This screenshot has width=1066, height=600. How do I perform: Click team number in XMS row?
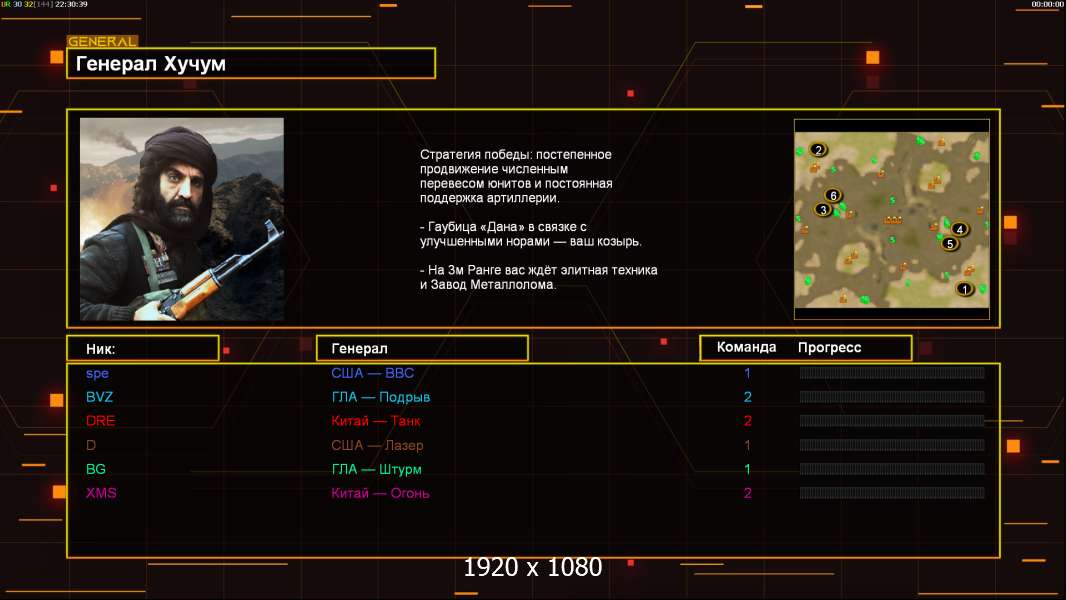click(x=747, y=493)
